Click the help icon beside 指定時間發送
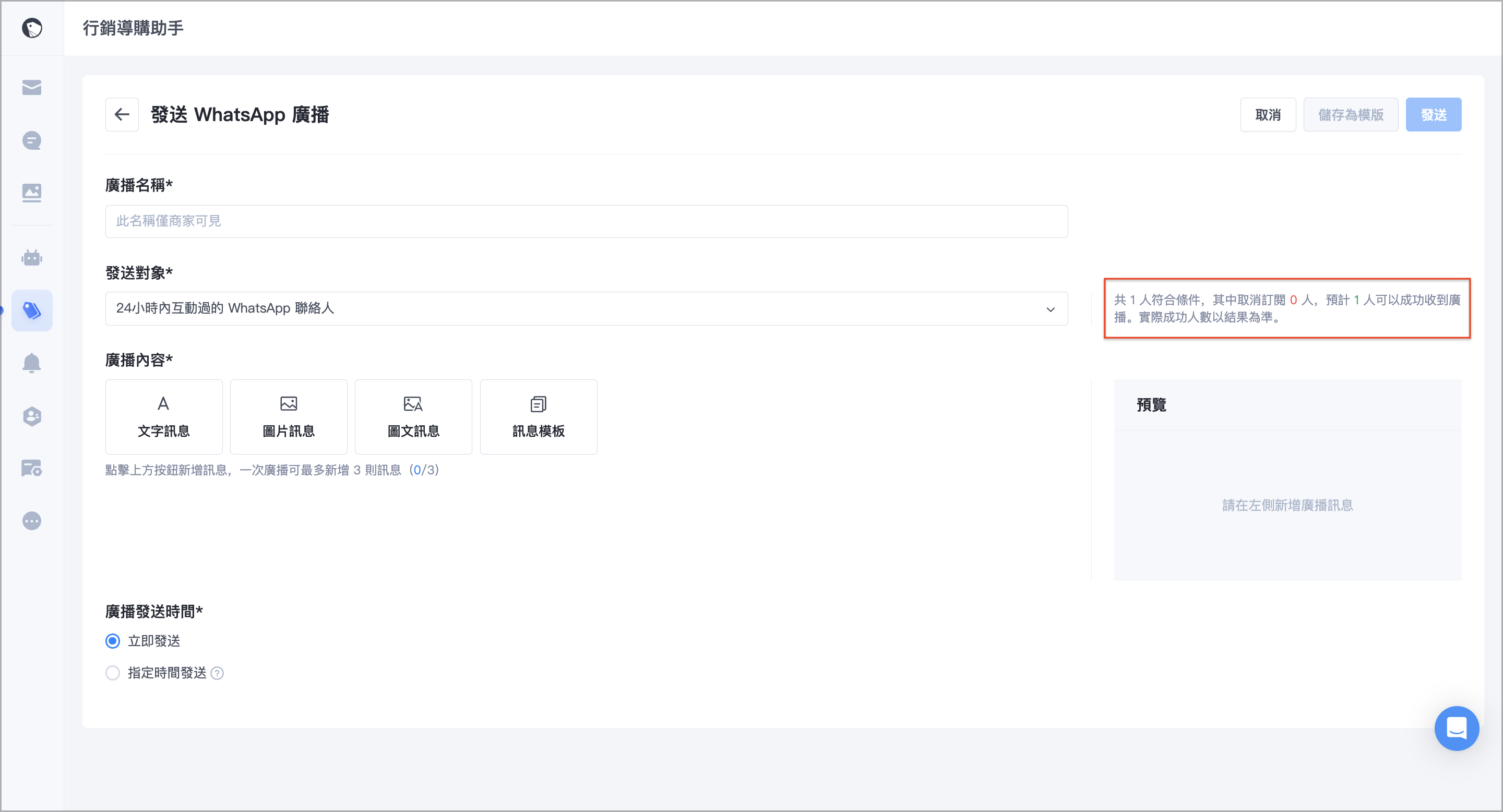Image resolution: width=1503 pixels, height=812 pixels. (x=217, y=673)
